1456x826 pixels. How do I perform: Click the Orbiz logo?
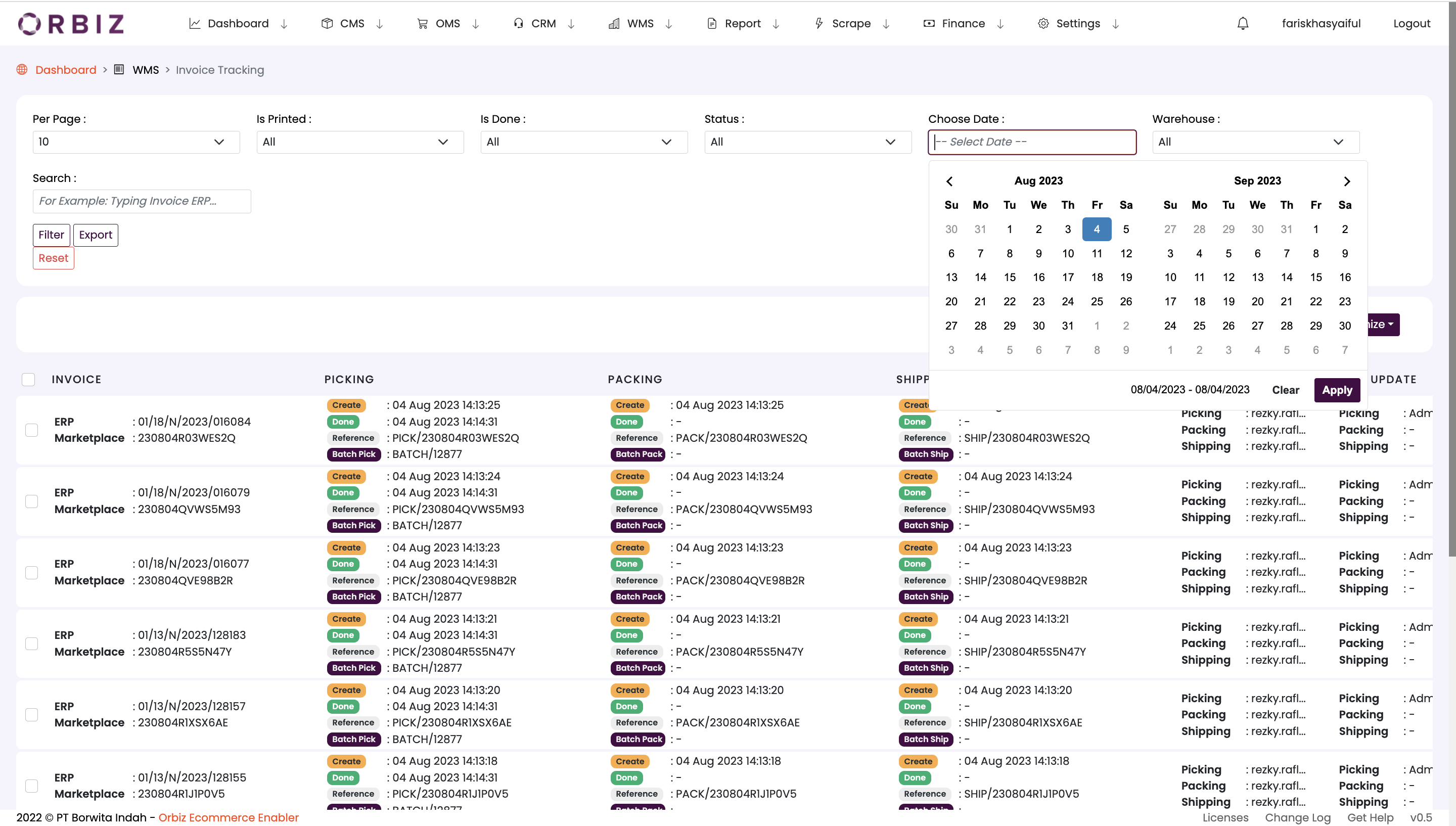[71, 24]
